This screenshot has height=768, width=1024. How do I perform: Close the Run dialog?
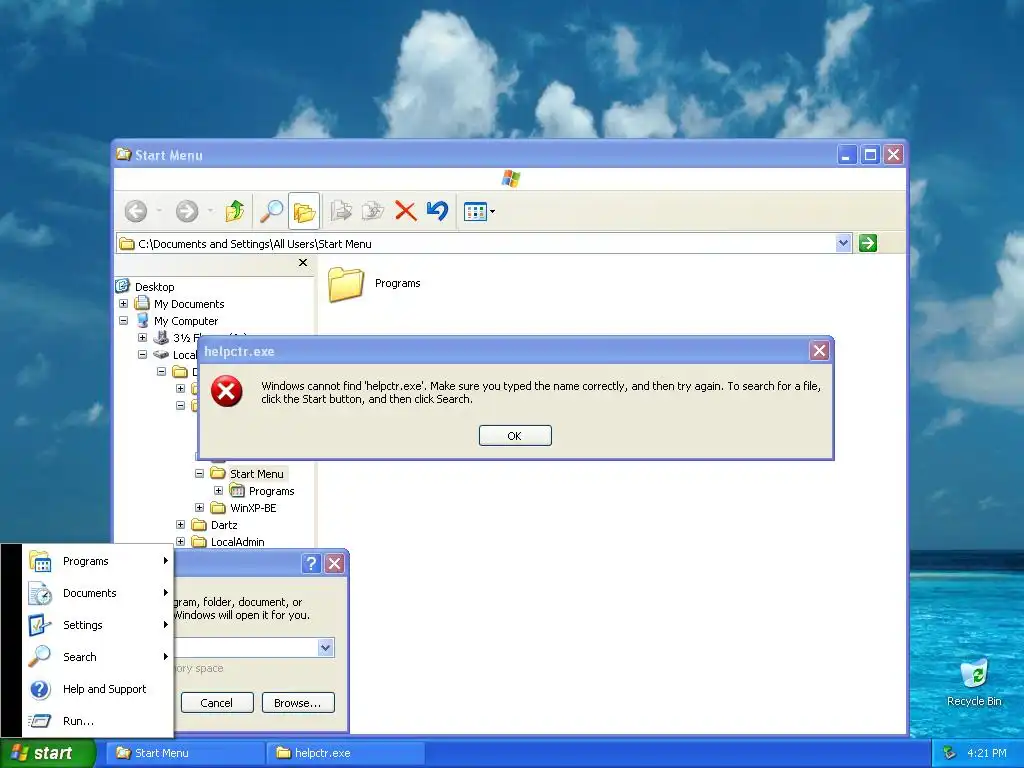pos(334,564)
